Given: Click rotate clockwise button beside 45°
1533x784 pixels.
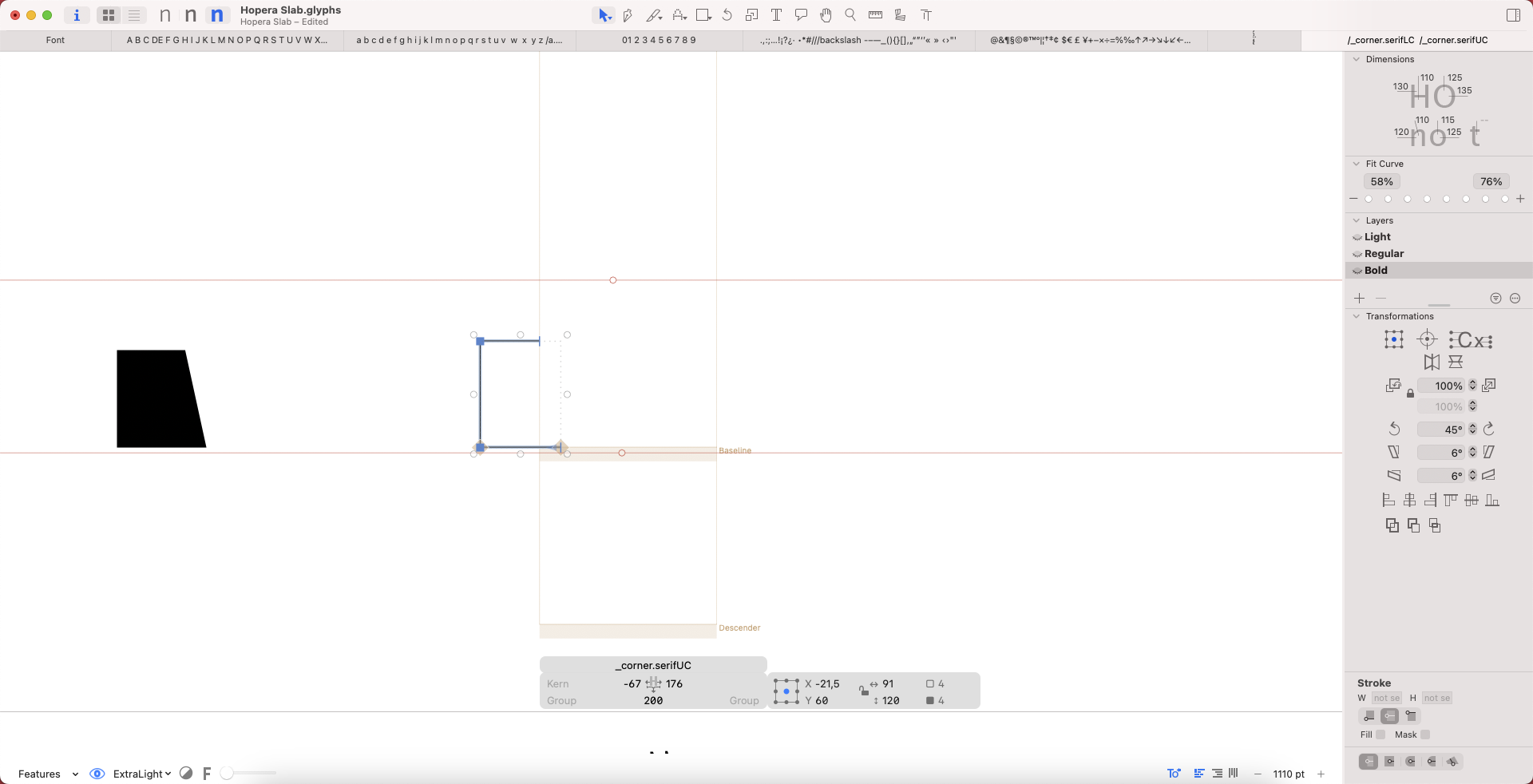Looking at the screenshot, I should pos(1489,430).
